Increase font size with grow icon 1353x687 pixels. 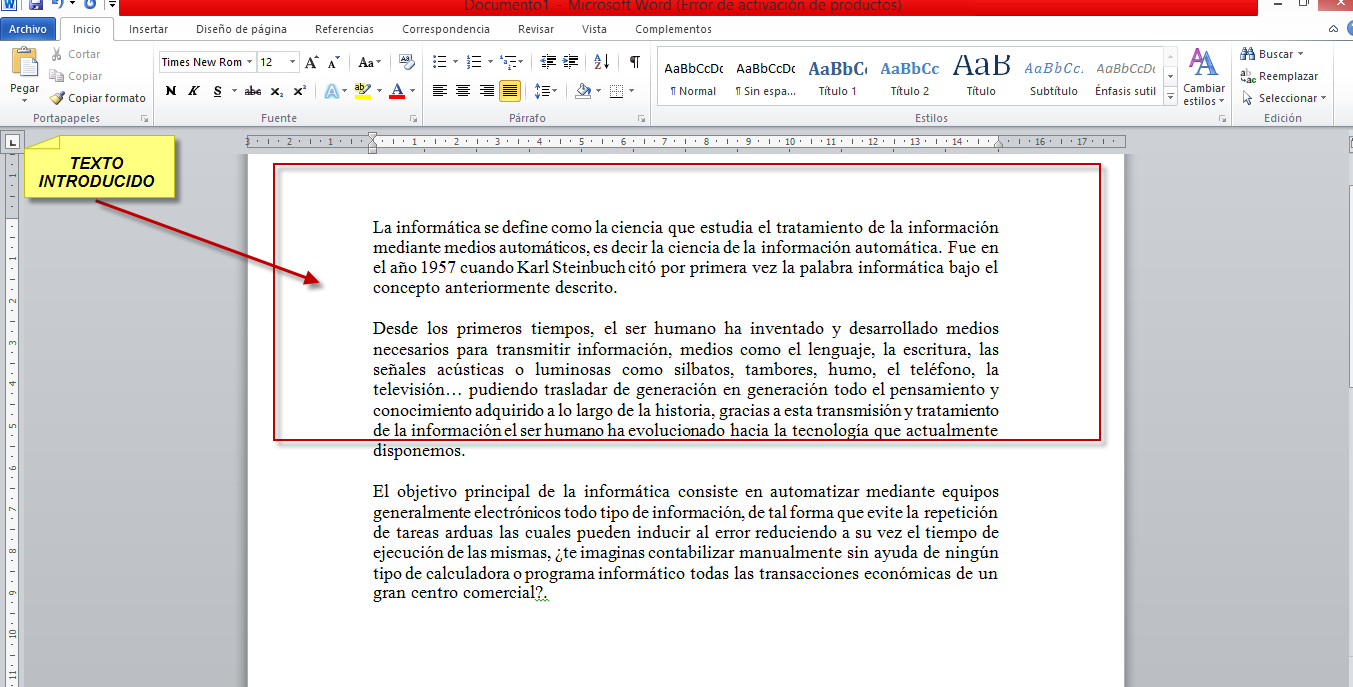pyautogui.click(x=312, y=62)
